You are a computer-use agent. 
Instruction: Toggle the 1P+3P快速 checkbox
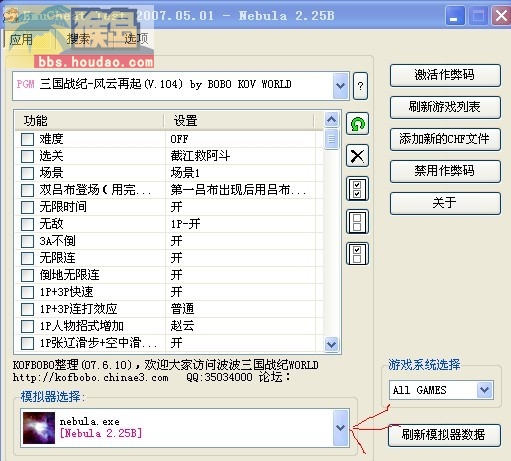[27, 292]
